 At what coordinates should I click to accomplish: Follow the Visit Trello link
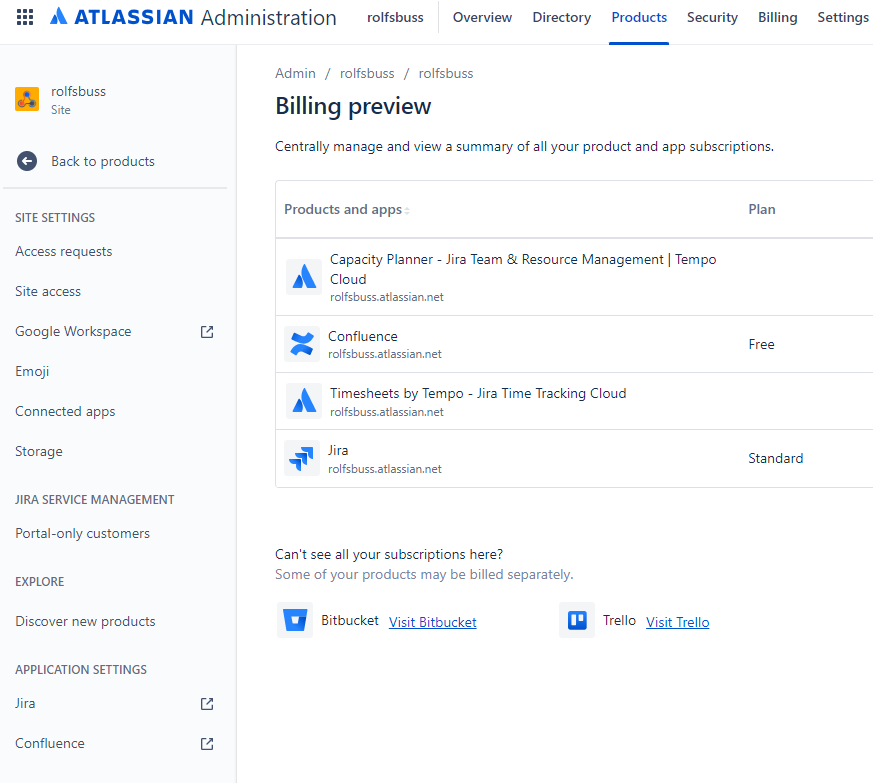[678, 623]
